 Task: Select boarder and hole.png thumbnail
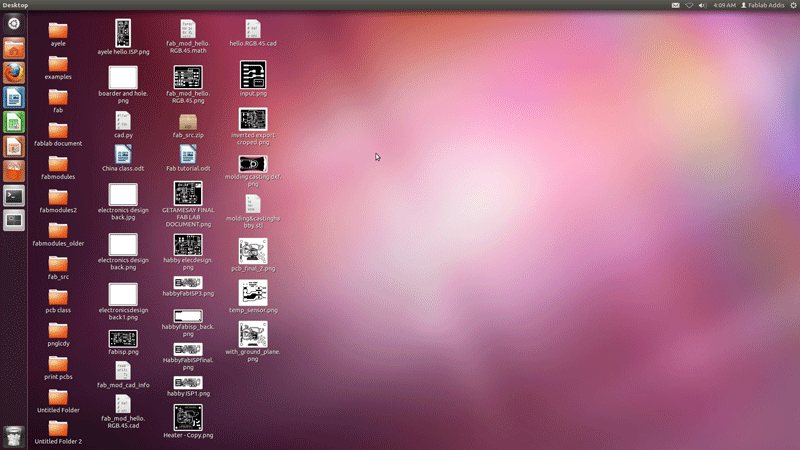123,78
